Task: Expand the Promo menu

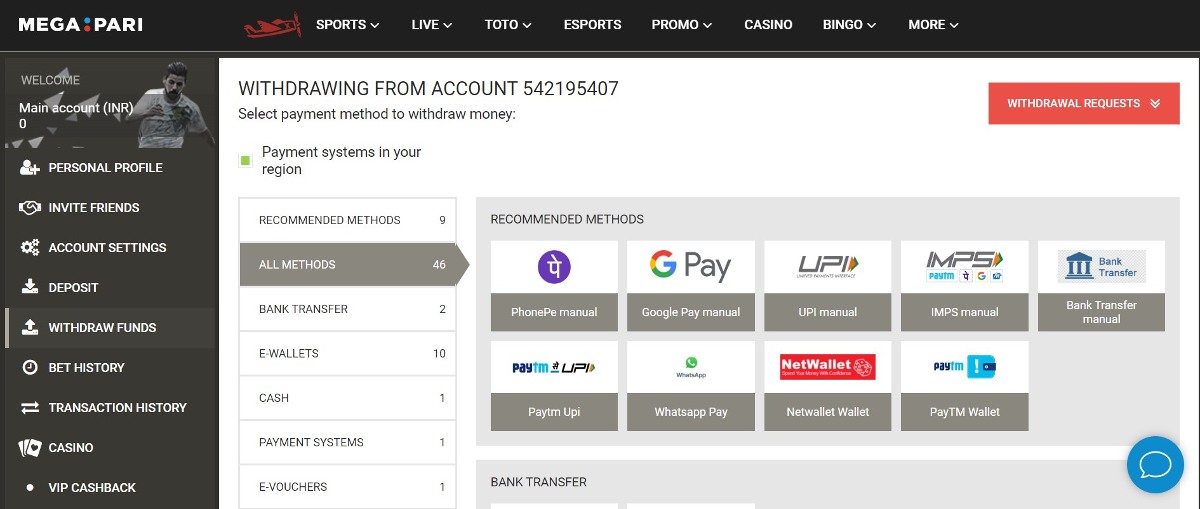Action: click(x=682, y=25)
